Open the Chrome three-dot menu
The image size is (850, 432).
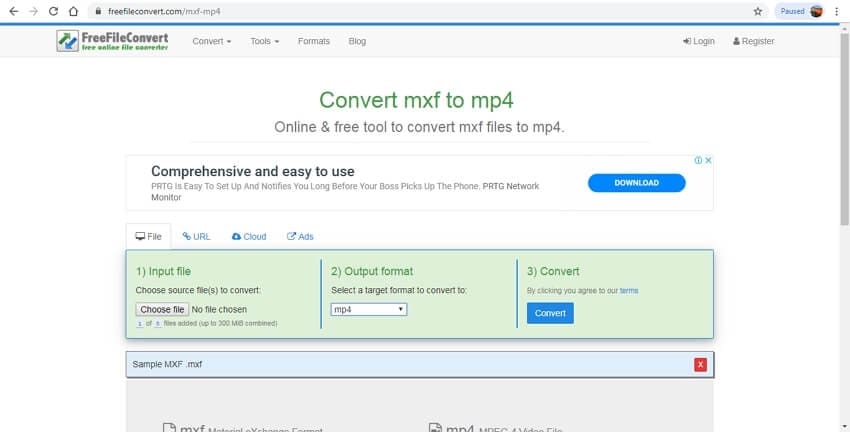click(x=837, y=11)
